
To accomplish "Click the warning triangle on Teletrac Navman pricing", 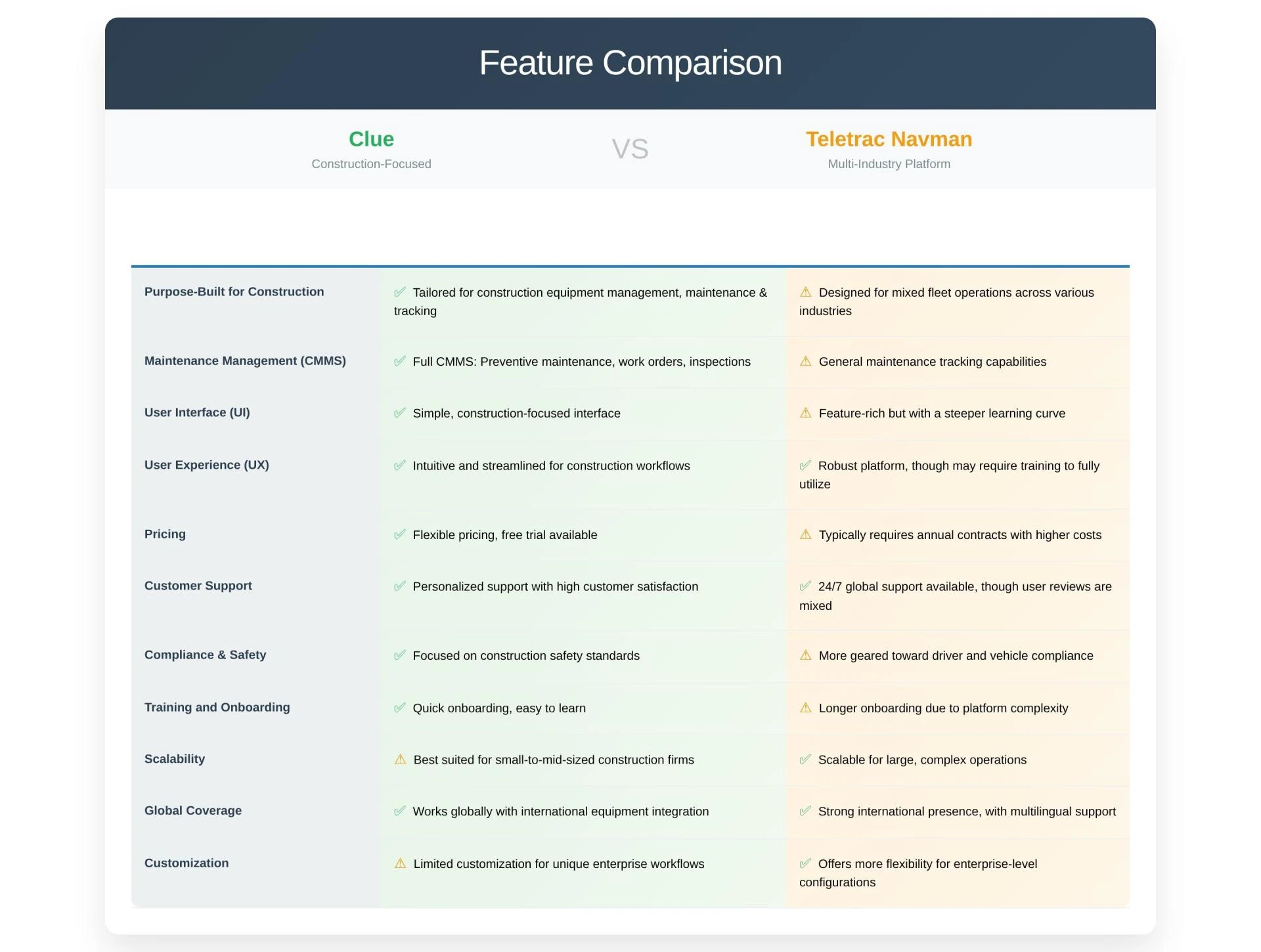I will (x=805, y=534).
